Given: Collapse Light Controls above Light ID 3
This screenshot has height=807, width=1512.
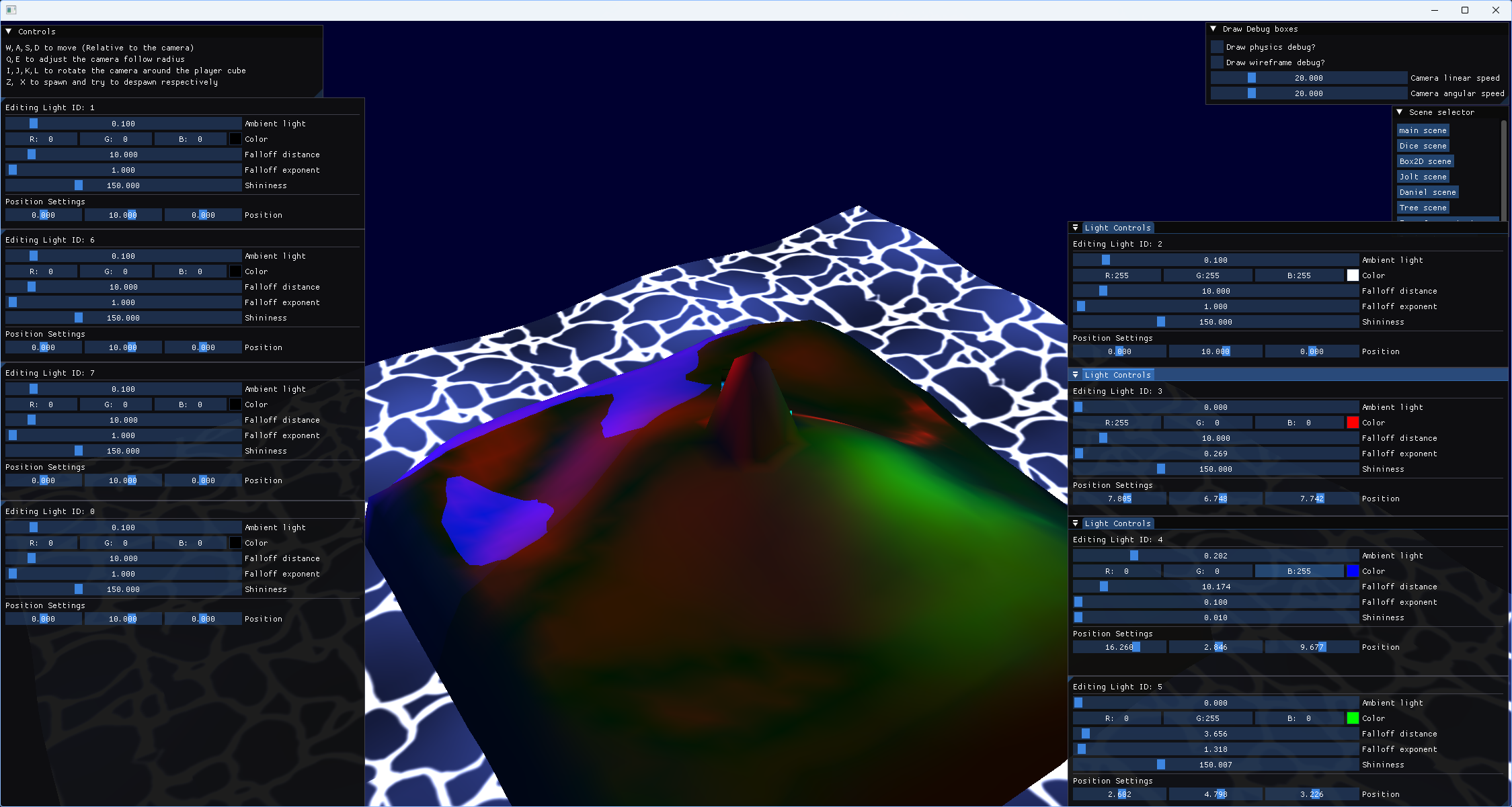Looking at the screenshot, I should click(x=1076, y=375).
